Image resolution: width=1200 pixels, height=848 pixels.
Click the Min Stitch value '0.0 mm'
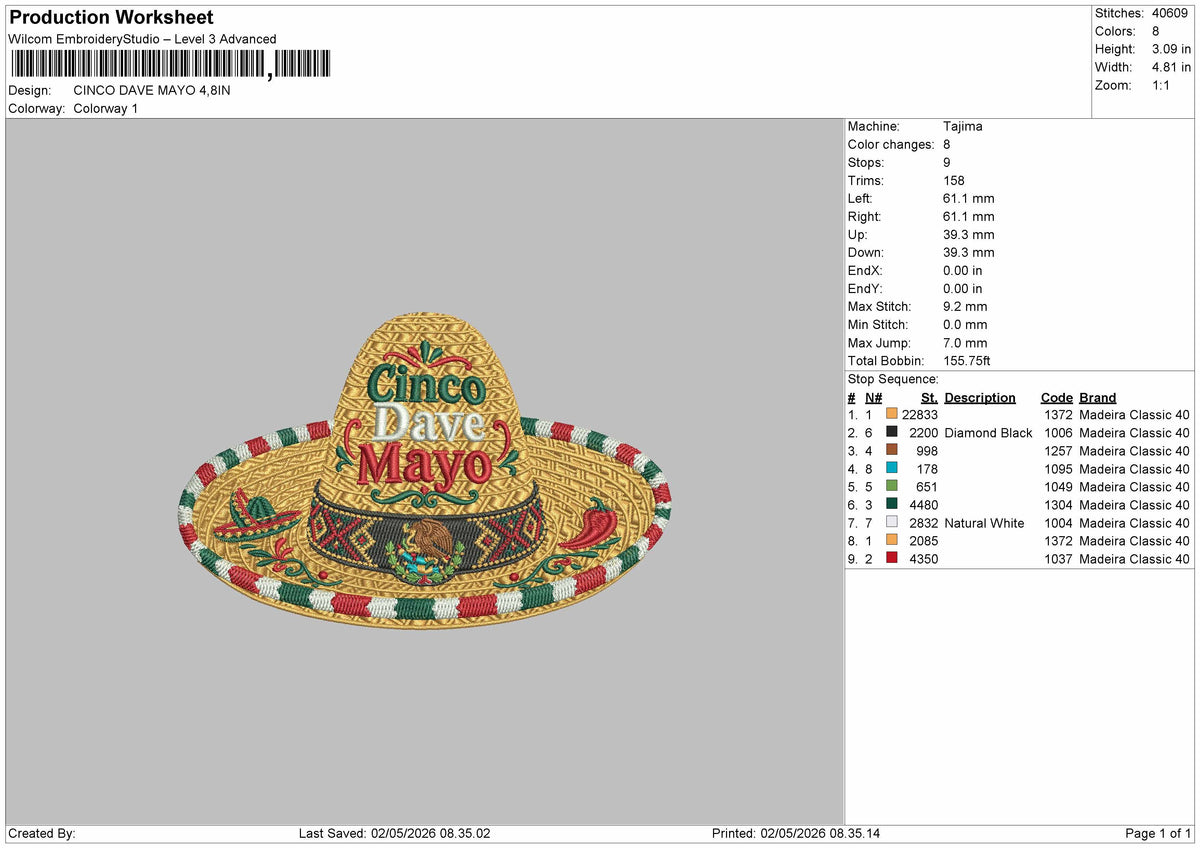click(965, 324)
